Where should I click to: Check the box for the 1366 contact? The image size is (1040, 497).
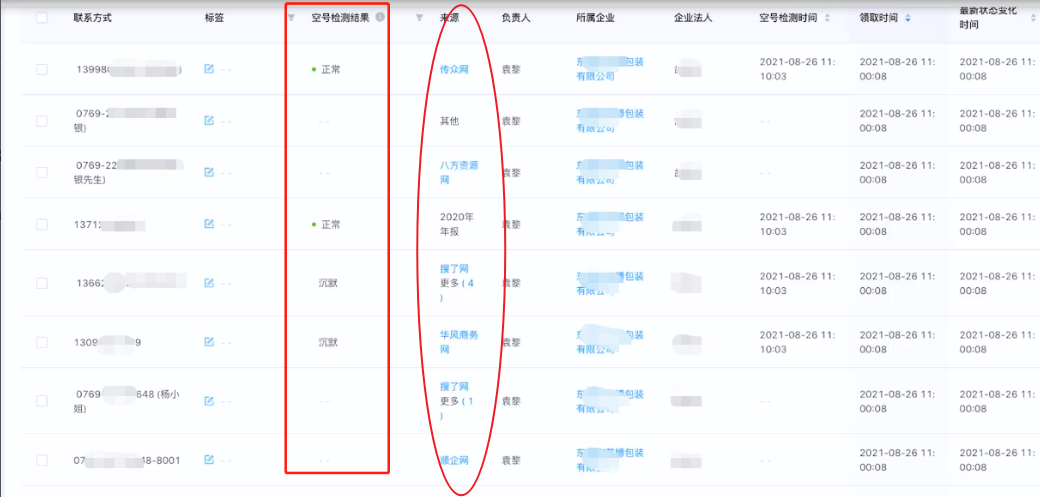[42, 283]
